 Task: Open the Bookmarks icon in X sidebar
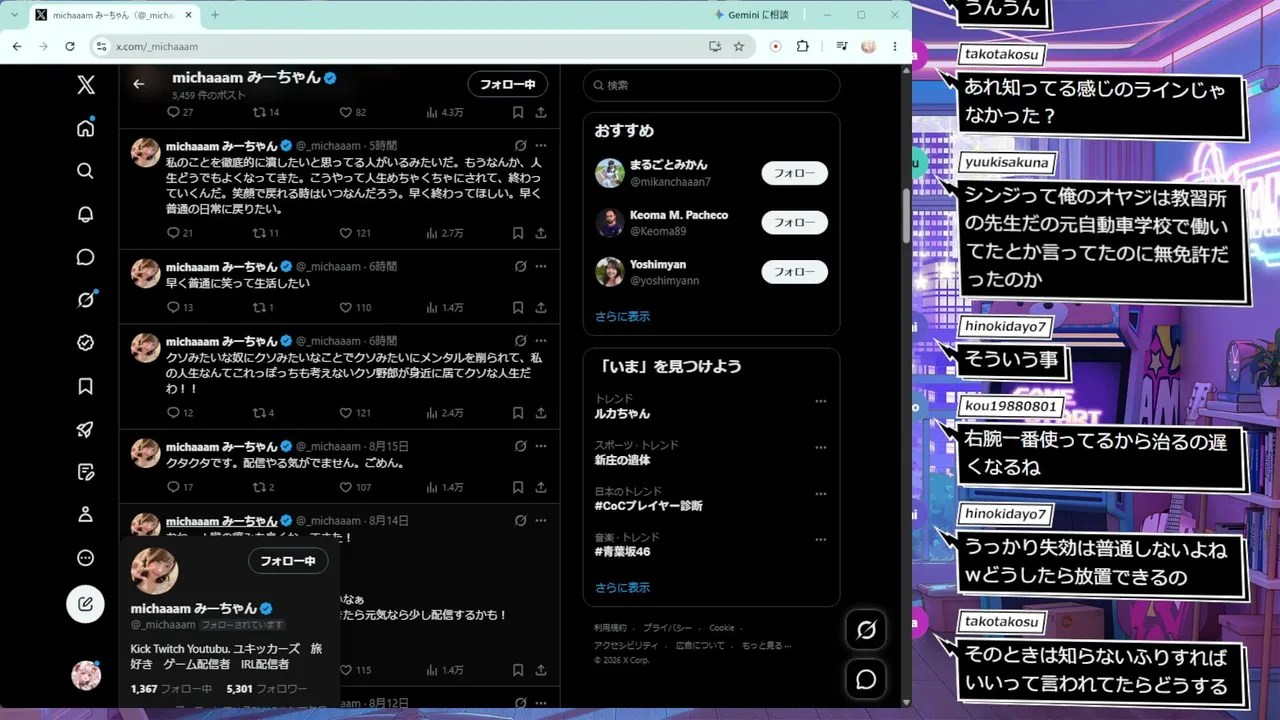(x=86, y=386)
